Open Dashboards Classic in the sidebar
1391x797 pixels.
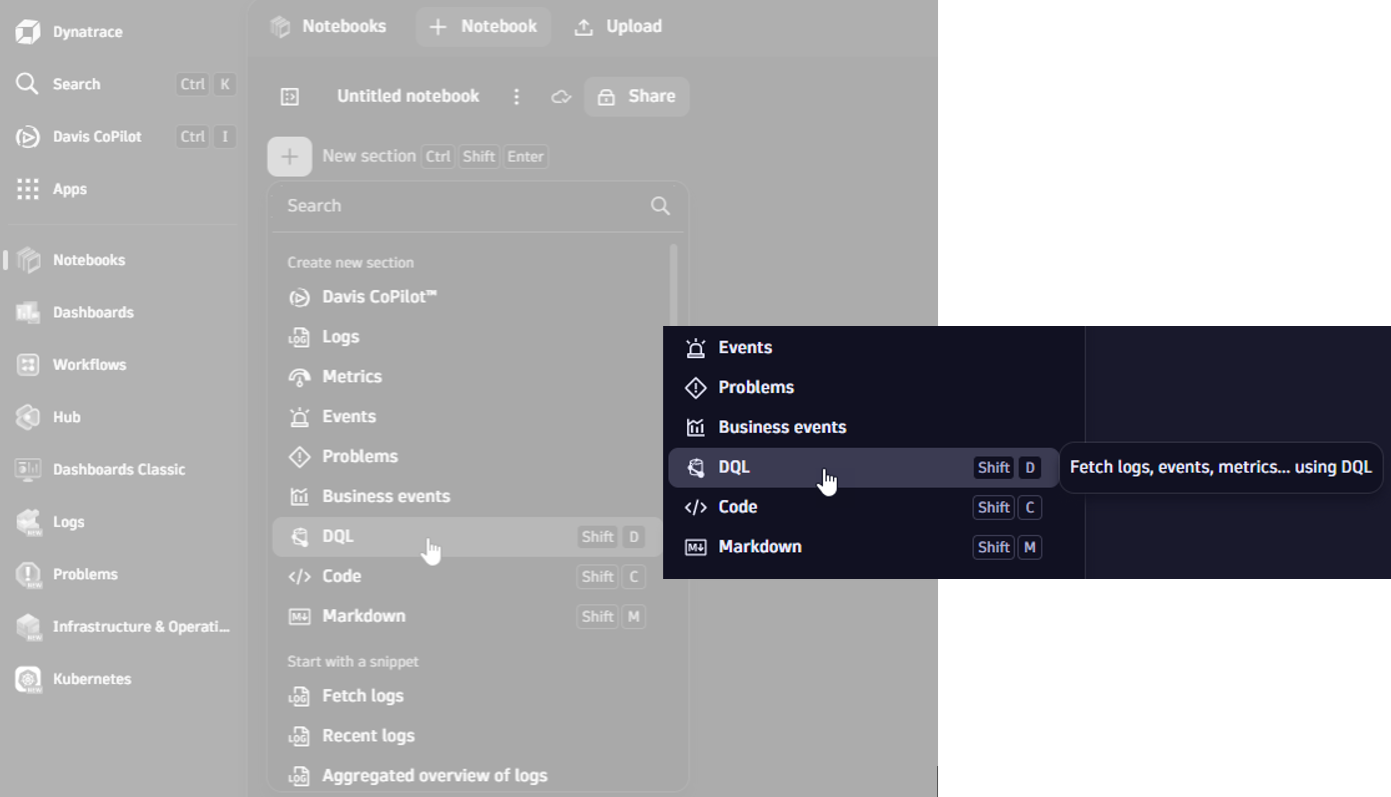coord(118,470)
